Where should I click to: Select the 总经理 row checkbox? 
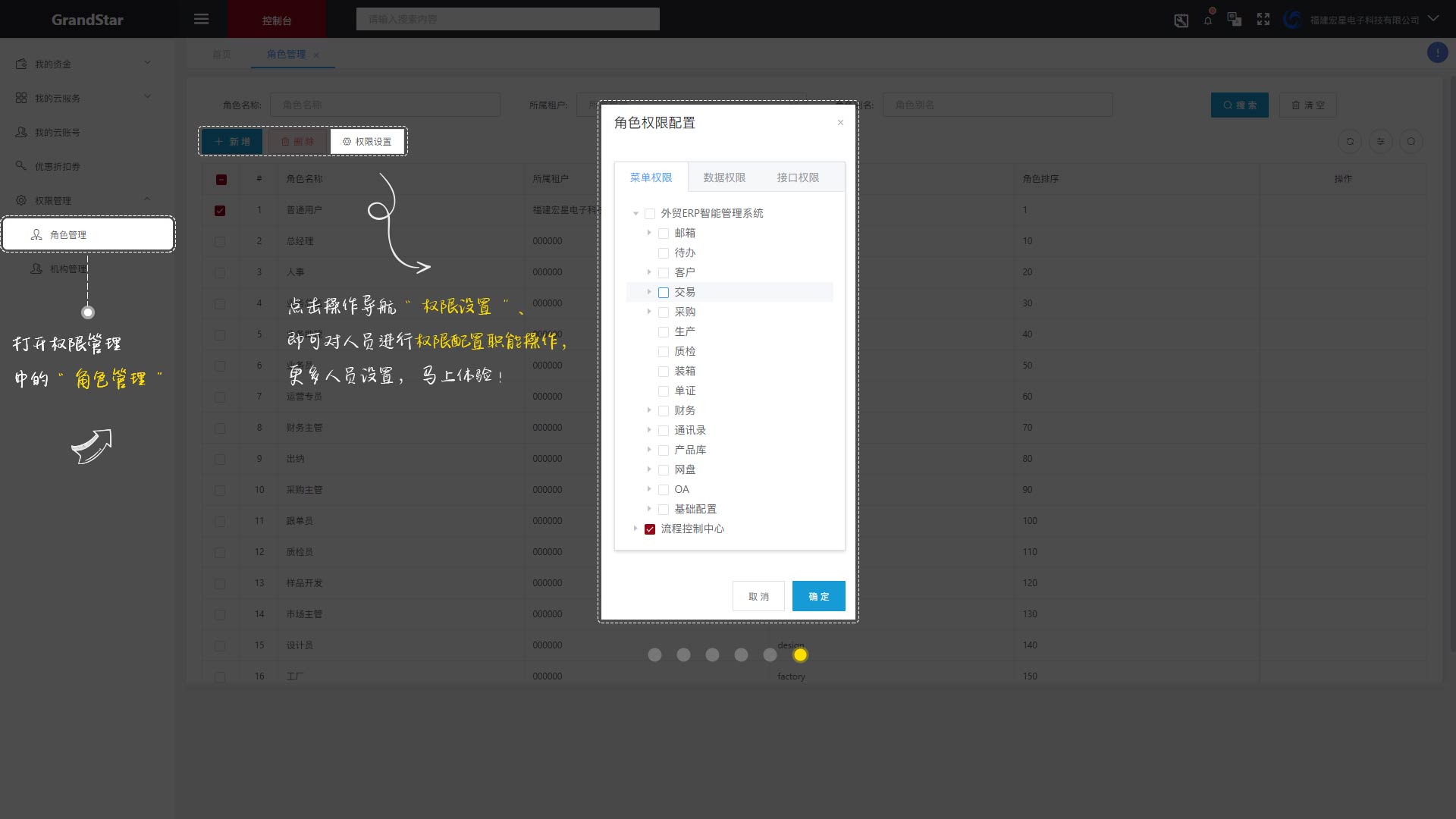220,242
